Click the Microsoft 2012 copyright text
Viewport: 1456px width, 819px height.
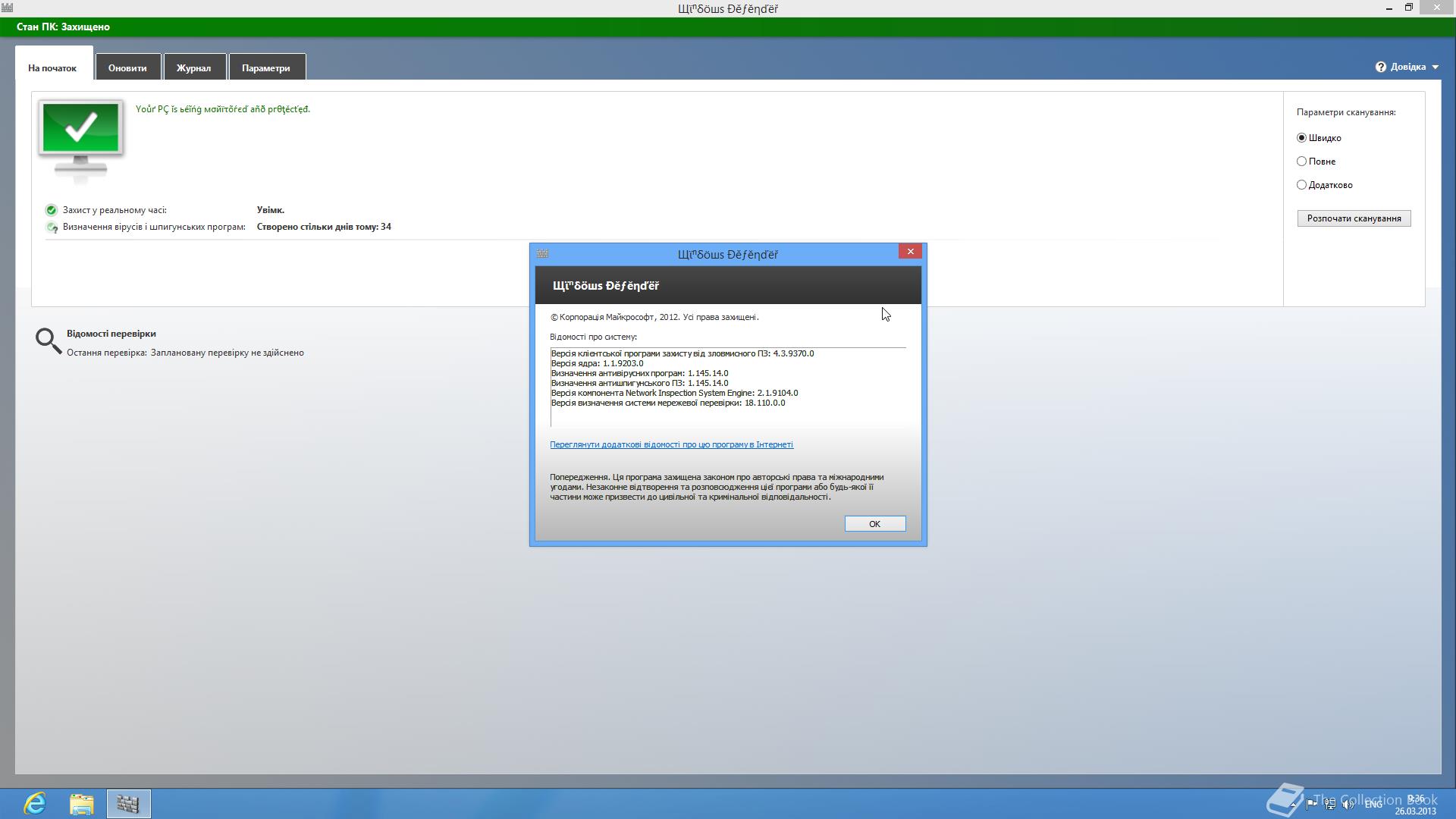click(x=654, y=317)
